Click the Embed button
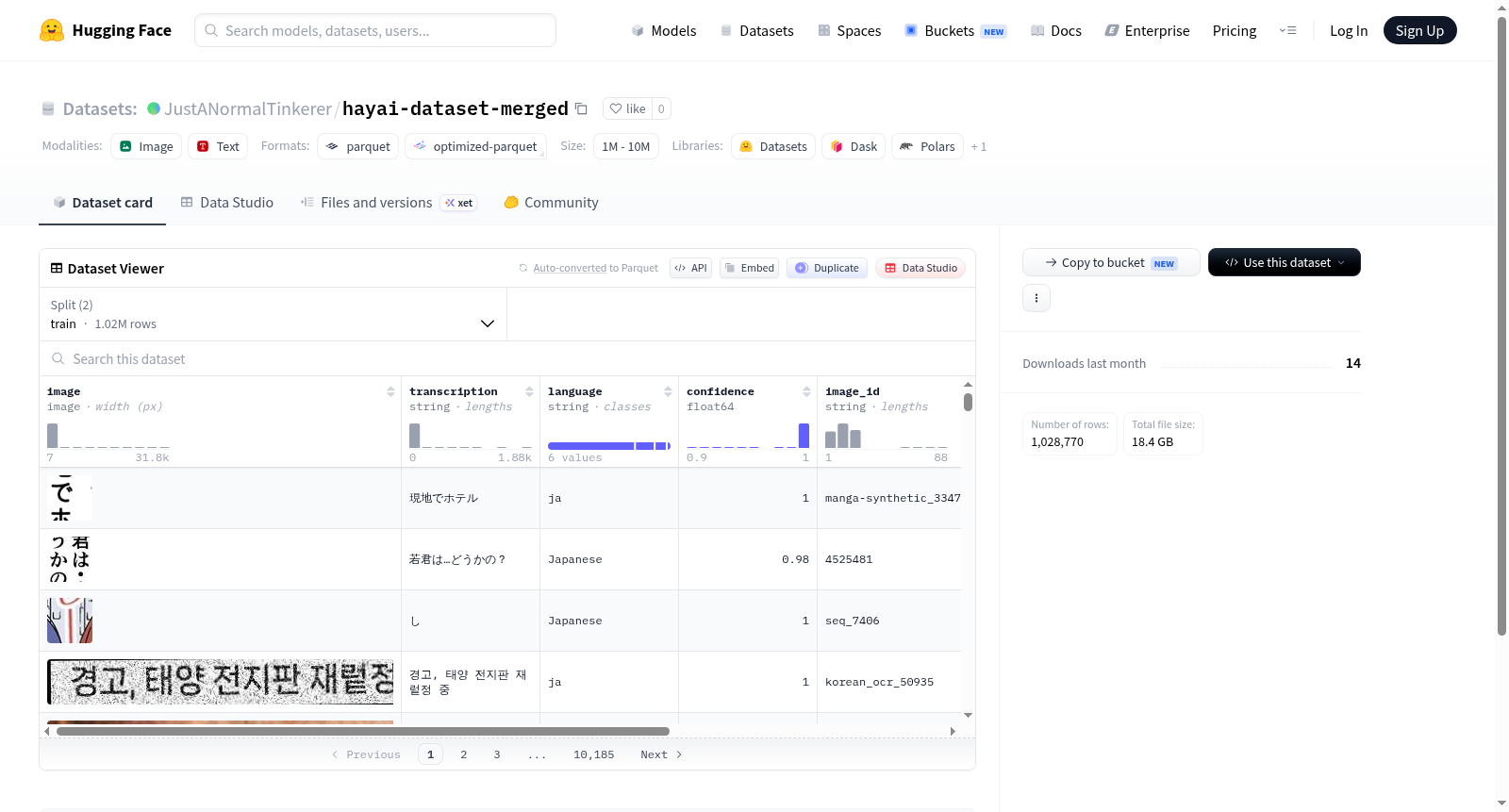This screenshot has width=1509, height=812. (x=749, y=268)
